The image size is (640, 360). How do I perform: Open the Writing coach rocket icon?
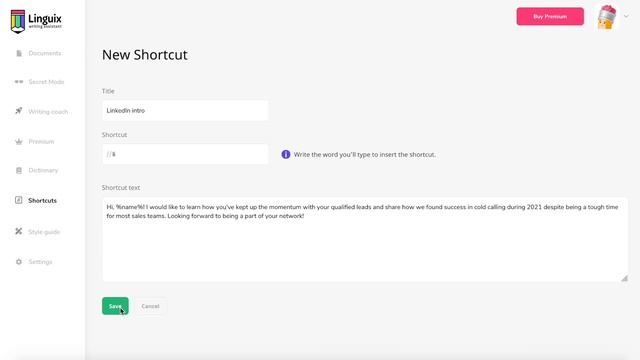click(19, 111)
